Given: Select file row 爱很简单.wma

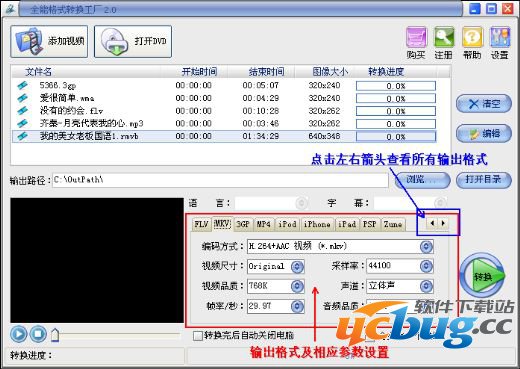Looking at the screenshot, I should click(x=224, y=98).
